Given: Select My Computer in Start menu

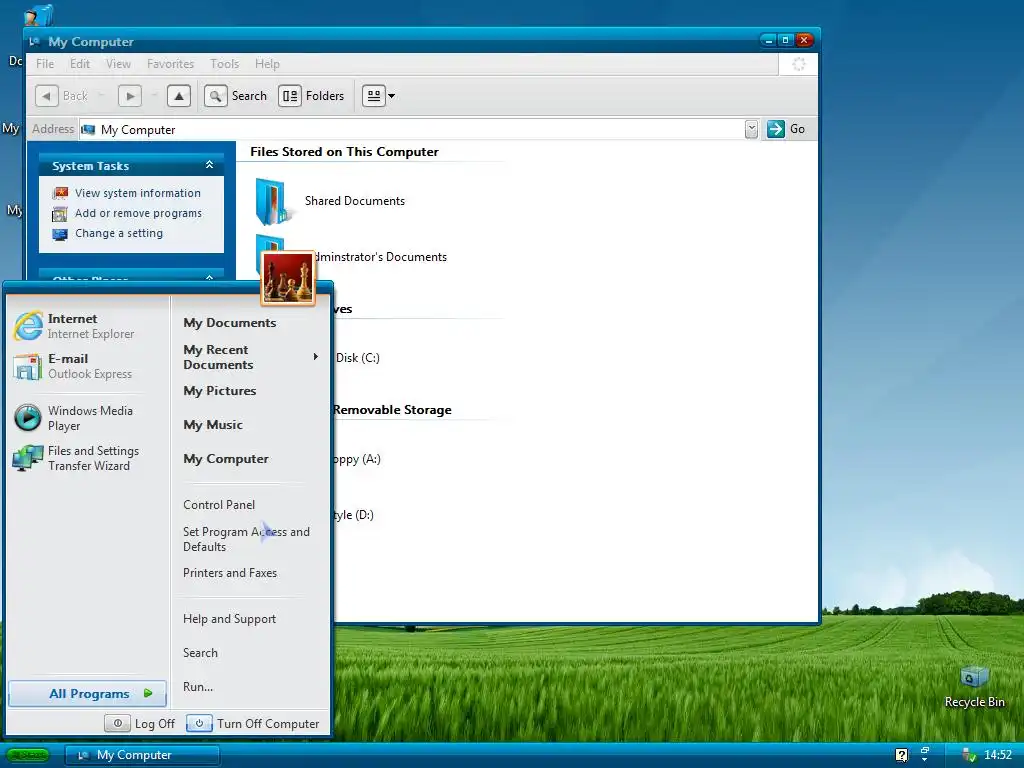Looking at the screenshot, I should pyautogui.click(x=226, y=458).
